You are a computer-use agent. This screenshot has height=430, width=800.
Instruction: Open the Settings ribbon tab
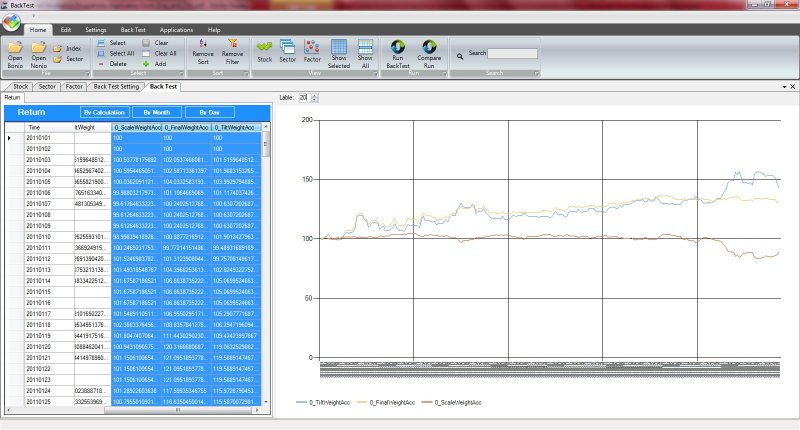95,30
